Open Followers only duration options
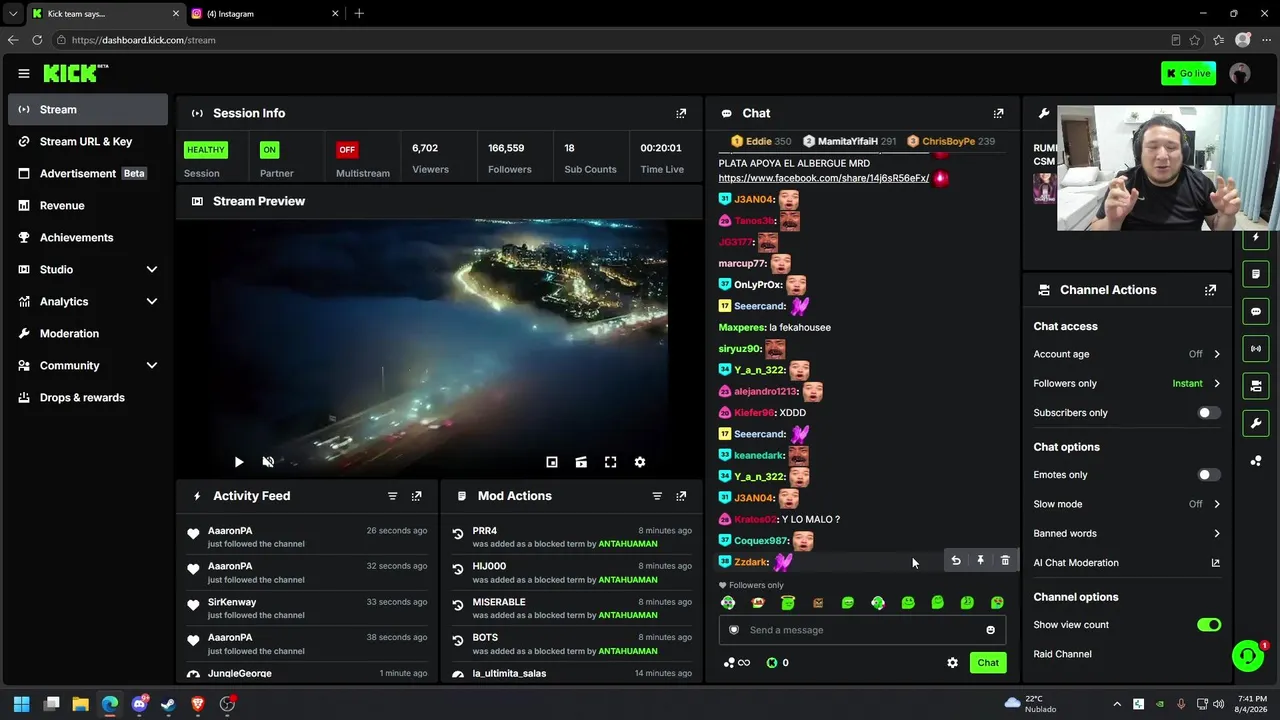 [1127, 383]
